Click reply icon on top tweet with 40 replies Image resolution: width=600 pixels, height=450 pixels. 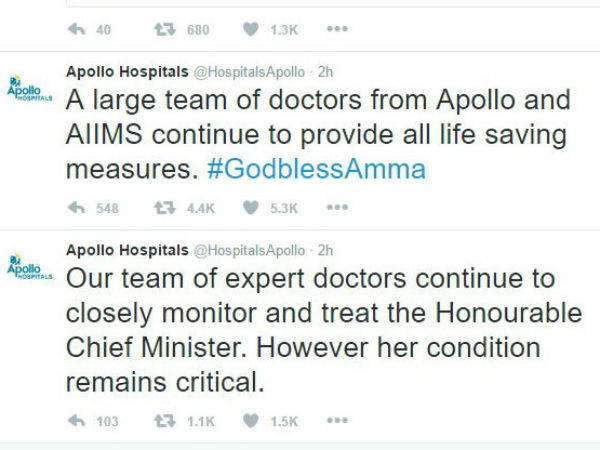(76, 29)
